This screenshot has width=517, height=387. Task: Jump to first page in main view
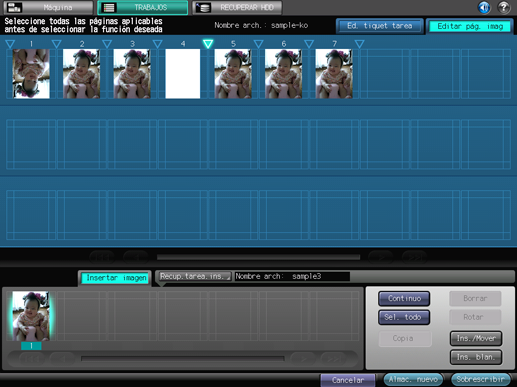pos(102,257)
